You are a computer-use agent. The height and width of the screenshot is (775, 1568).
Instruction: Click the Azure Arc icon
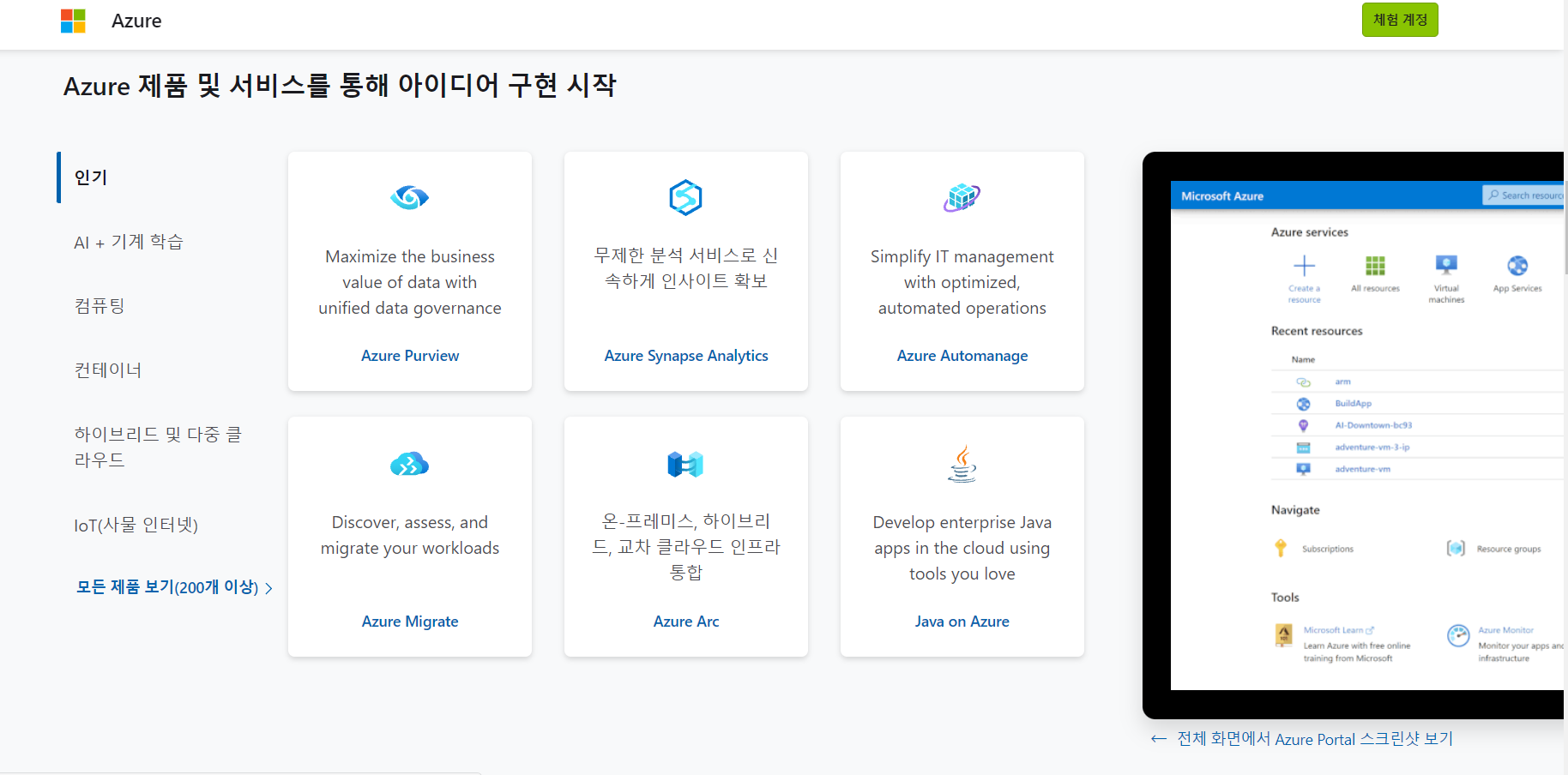(x=686, y=464)
